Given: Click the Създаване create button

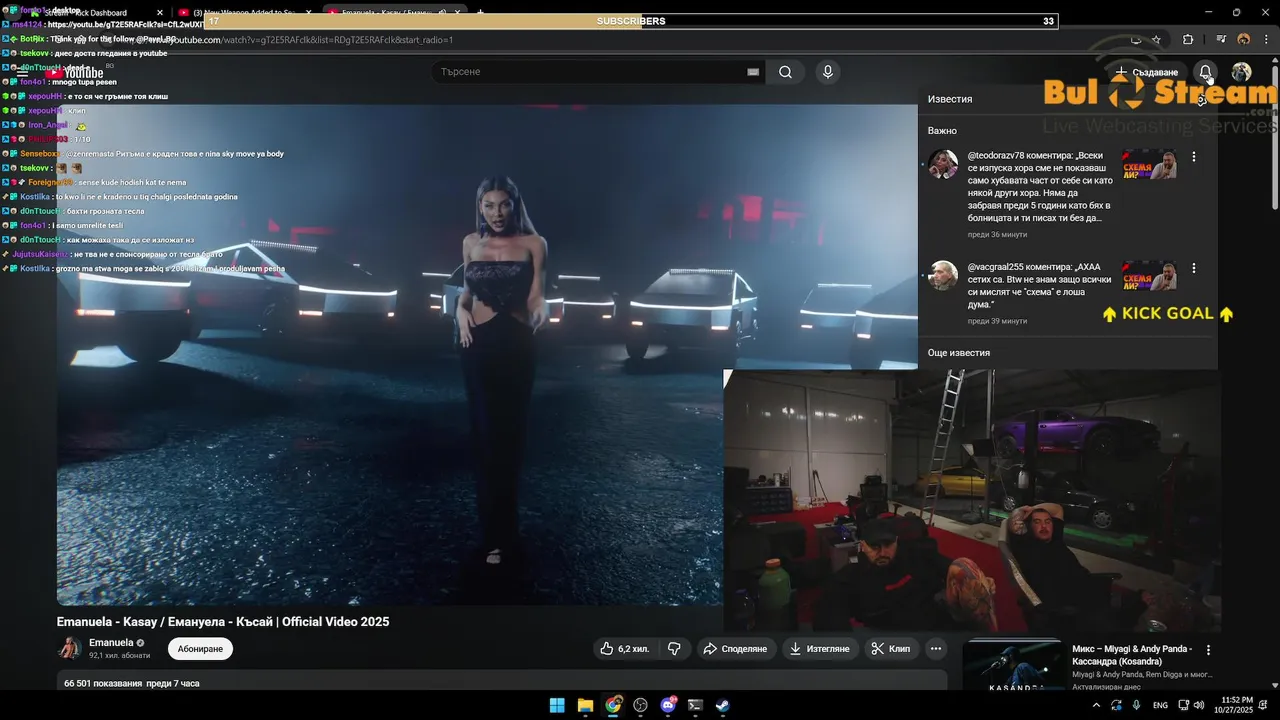Looking at the screenshot, I should click(1147, 72).
